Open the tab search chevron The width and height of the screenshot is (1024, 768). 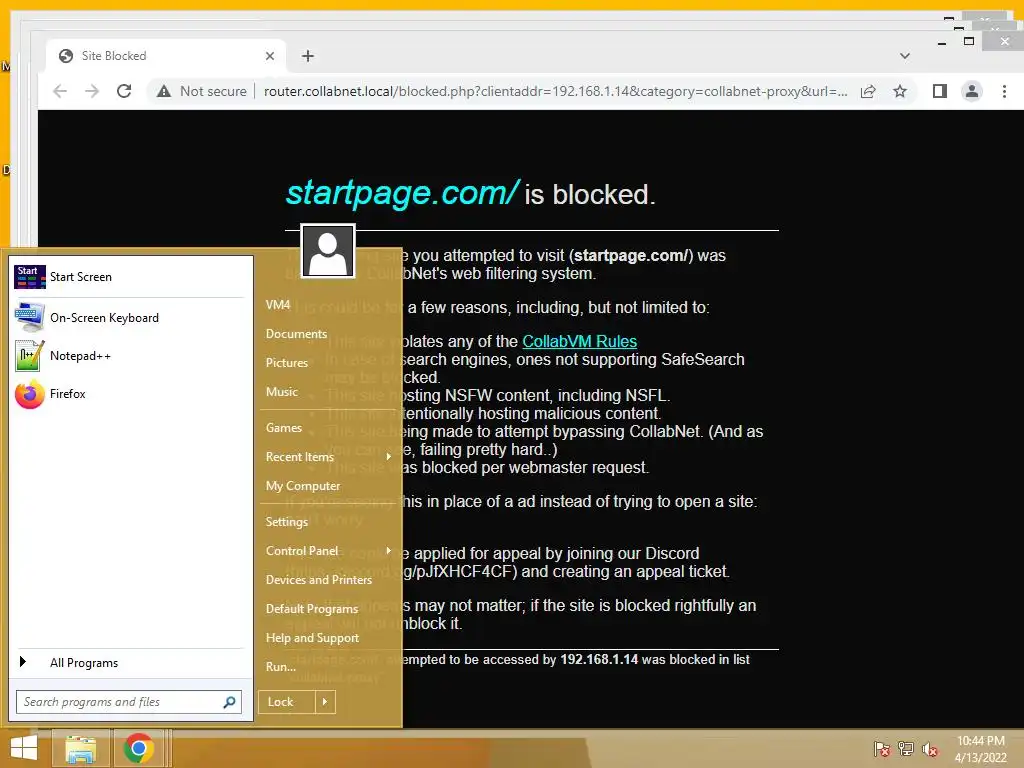pyautogui.click(x=904, y=56)
